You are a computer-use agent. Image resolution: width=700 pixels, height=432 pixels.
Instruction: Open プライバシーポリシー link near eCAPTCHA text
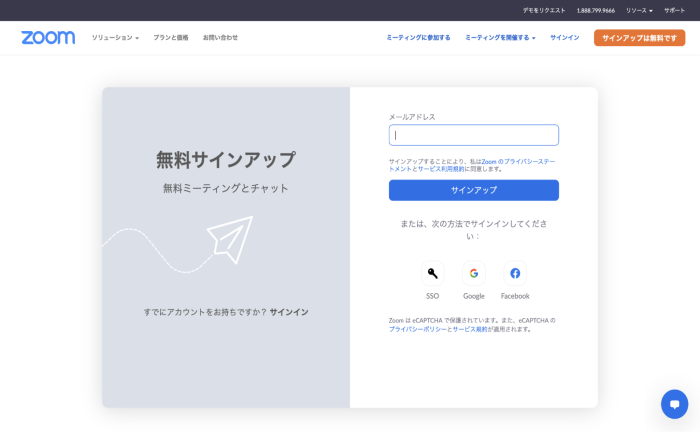(x=417, y=329)
